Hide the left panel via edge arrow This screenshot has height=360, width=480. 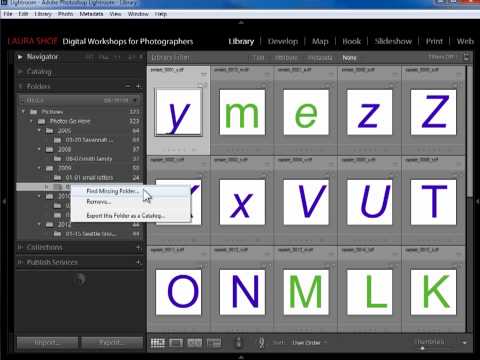4,201
